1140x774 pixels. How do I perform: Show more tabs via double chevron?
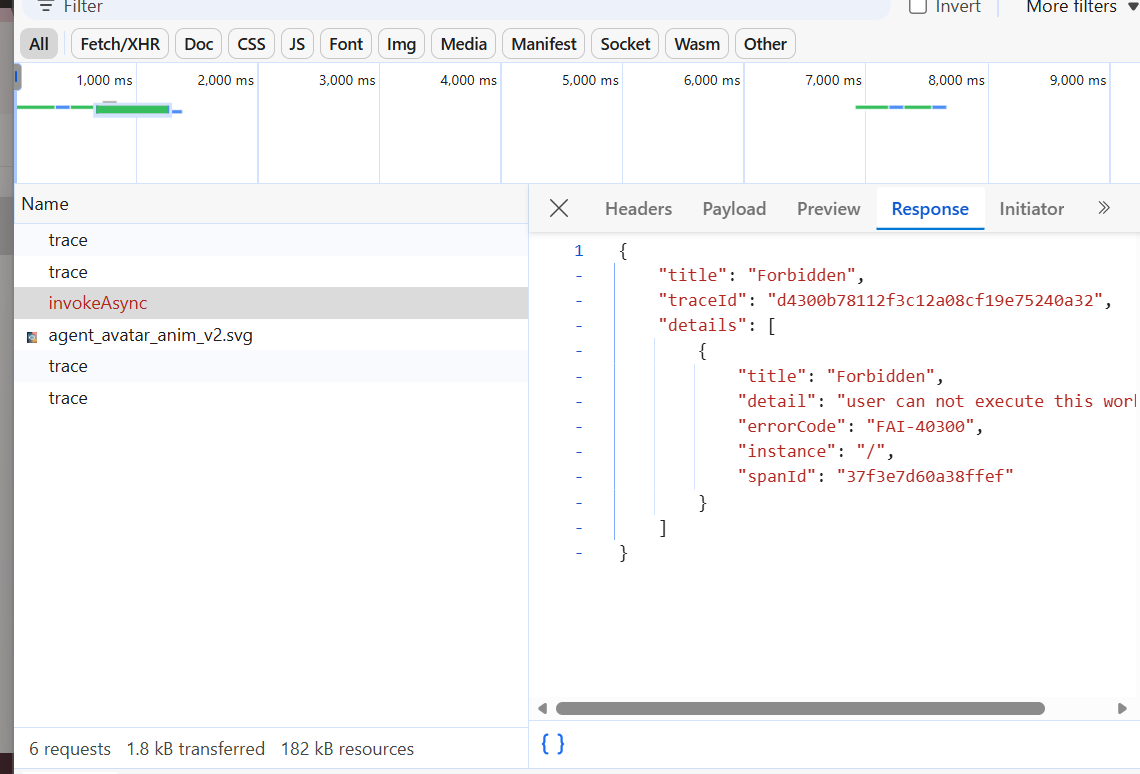1104,208
